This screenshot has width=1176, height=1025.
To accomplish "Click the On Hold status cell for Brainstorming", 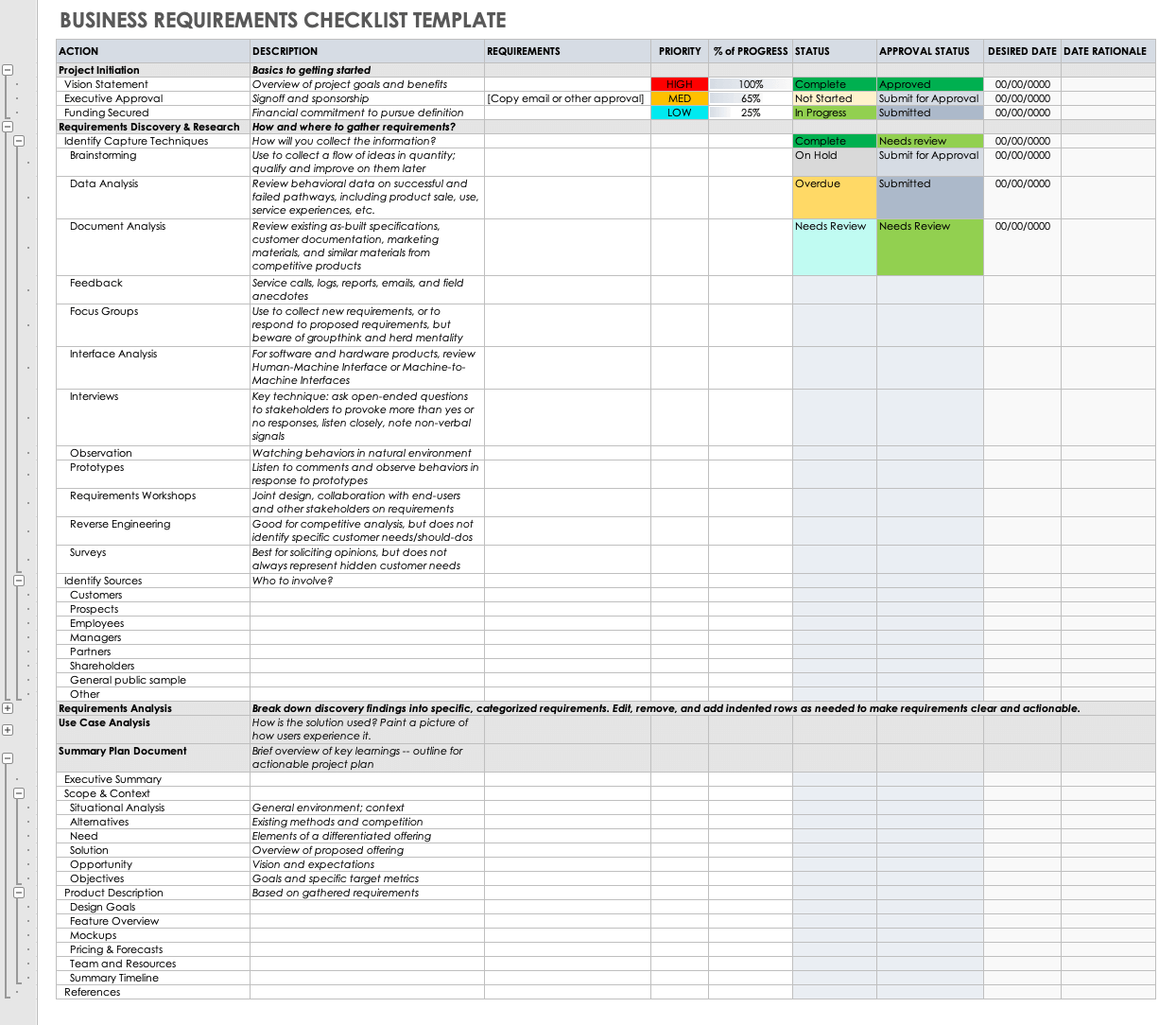I will pos(832,161).
